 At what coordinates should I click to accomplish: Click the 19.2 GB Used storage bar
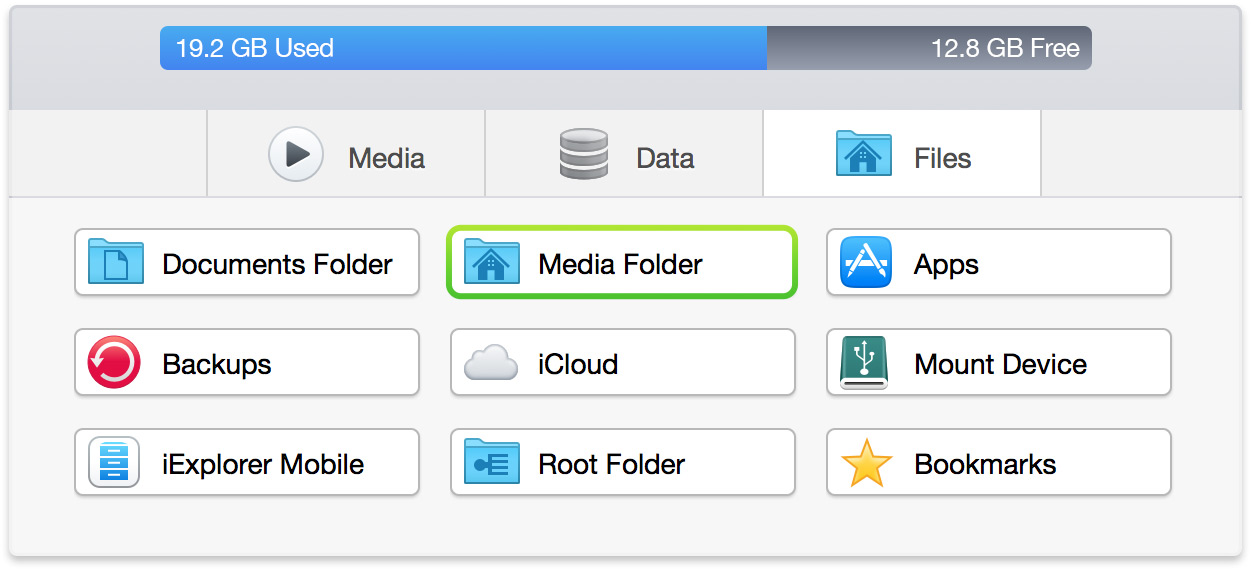click(462, 48)
